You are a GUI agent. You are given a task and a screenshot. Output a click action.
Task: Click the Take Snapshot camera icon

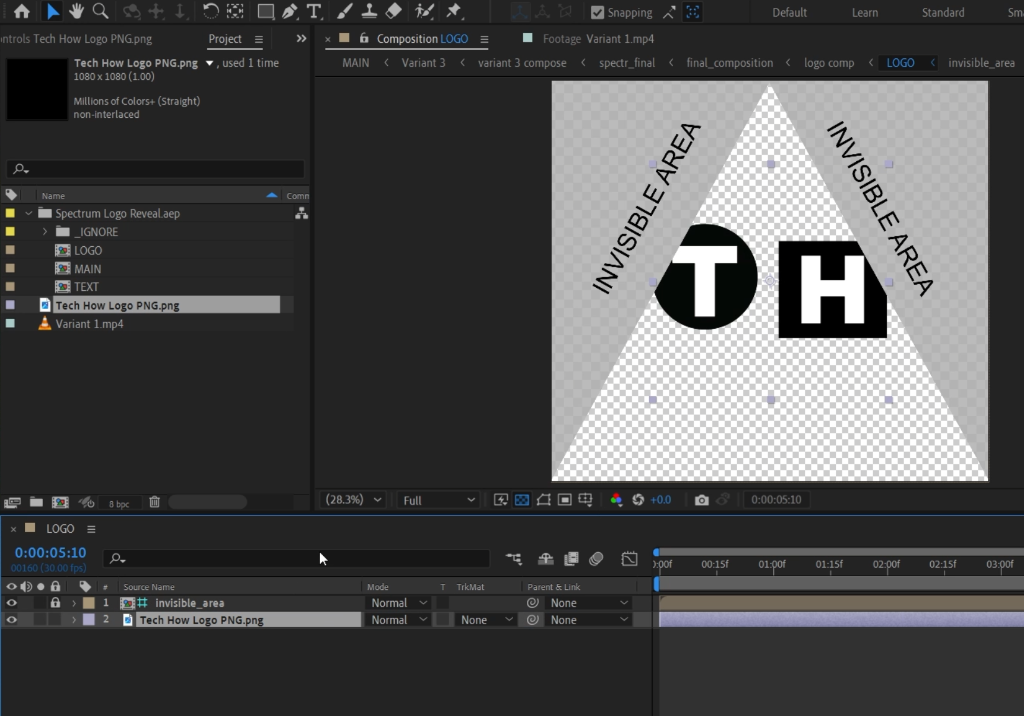pyautogui.click(x=702, y=500)
